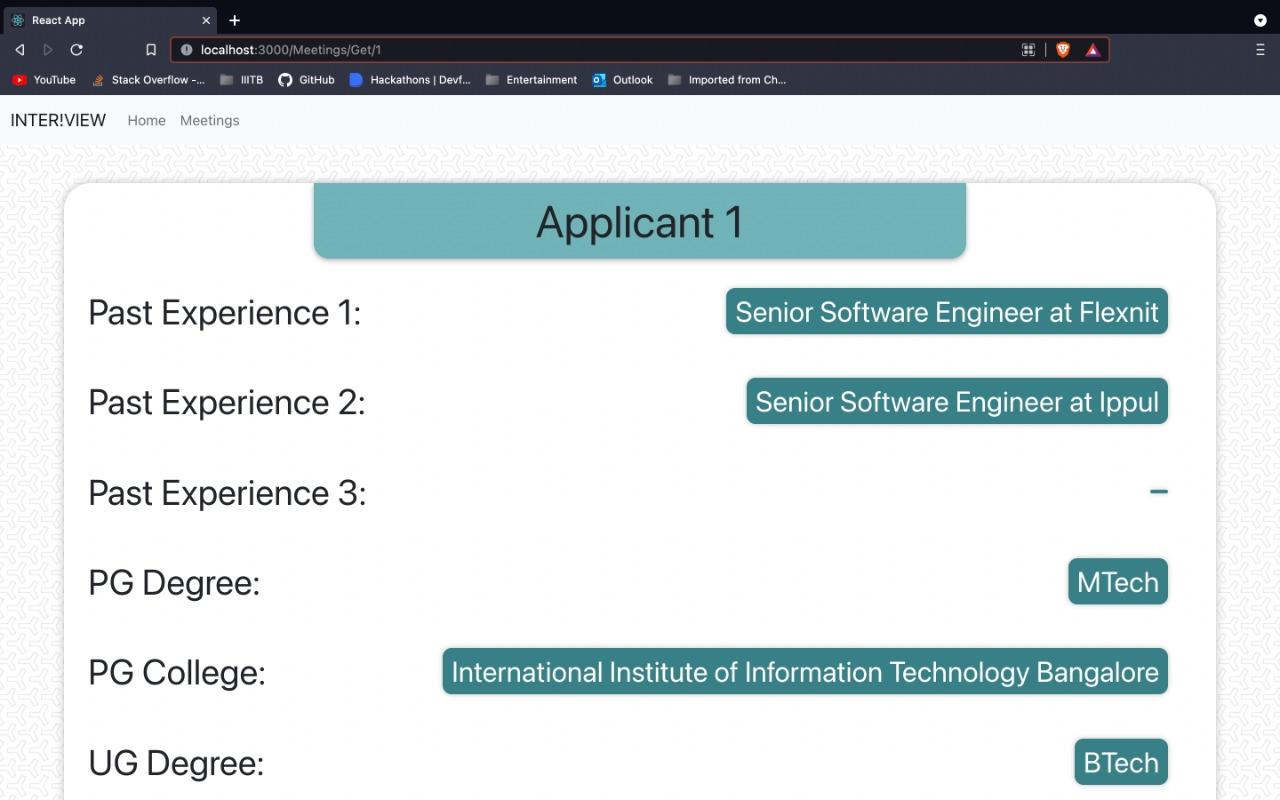Click the MTech badge
The width and height of the screenshot is (1280, 800).
click(1118, 582)
